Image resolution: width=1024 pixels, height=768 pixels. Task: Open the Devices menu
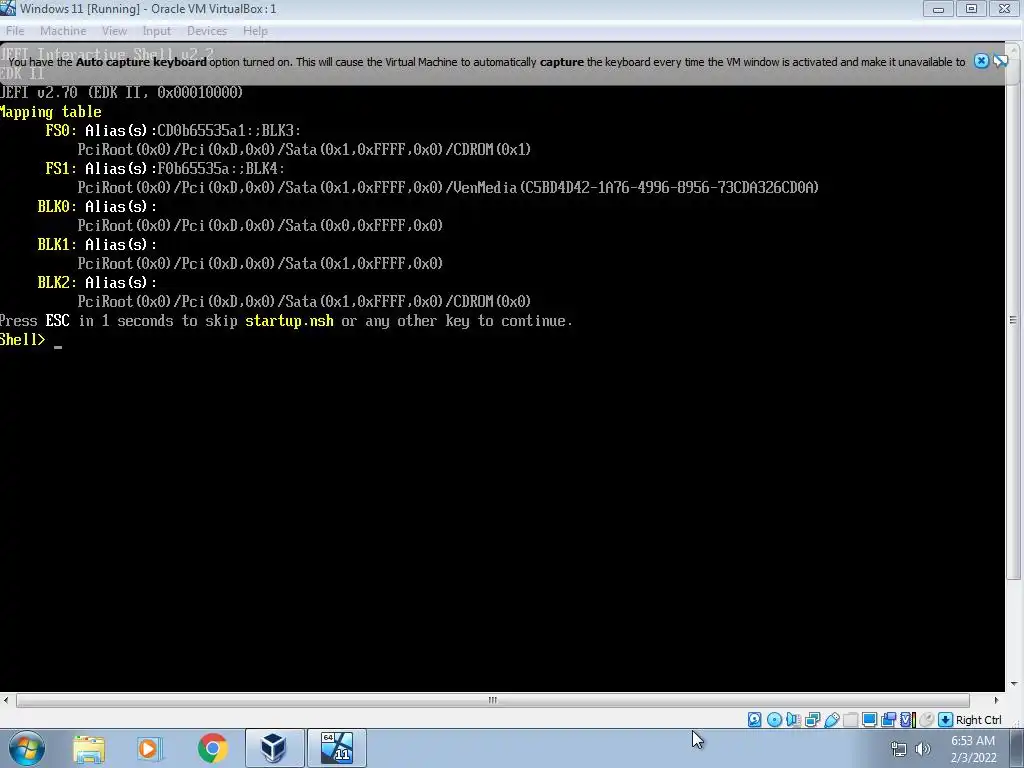[x=206, y=31]
